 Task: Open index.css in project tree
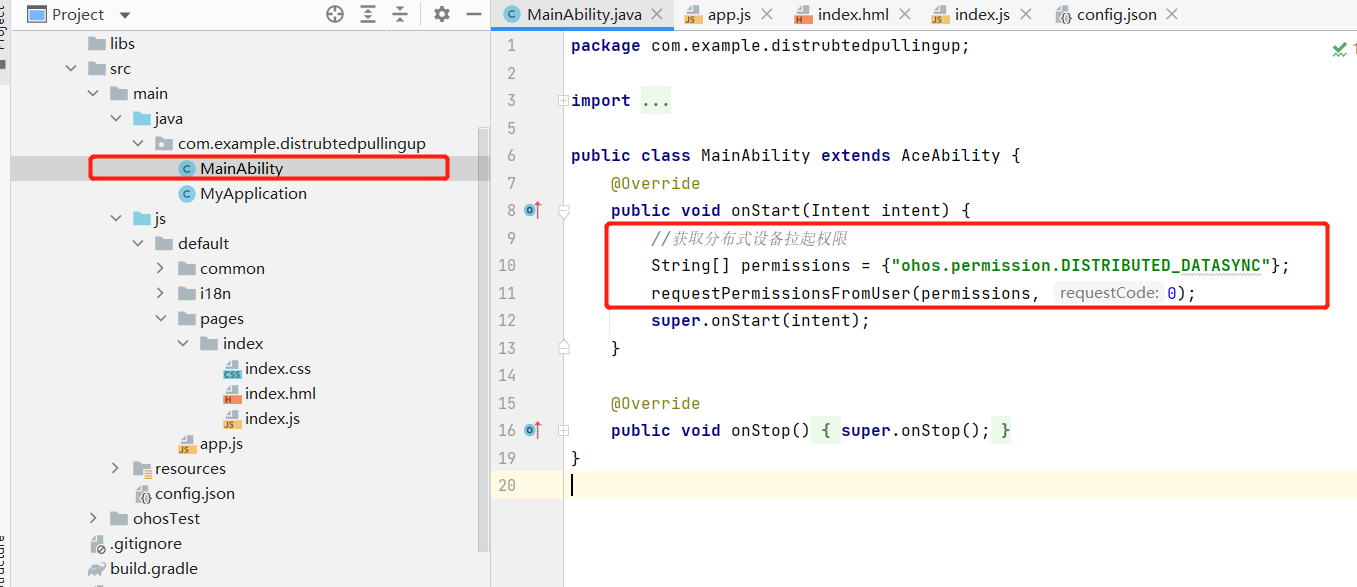point(278,369)
